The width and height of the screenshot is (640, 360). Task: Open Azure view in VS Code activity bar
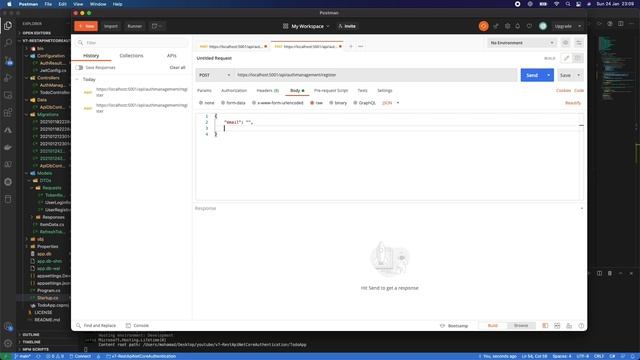tap(8, 130)
